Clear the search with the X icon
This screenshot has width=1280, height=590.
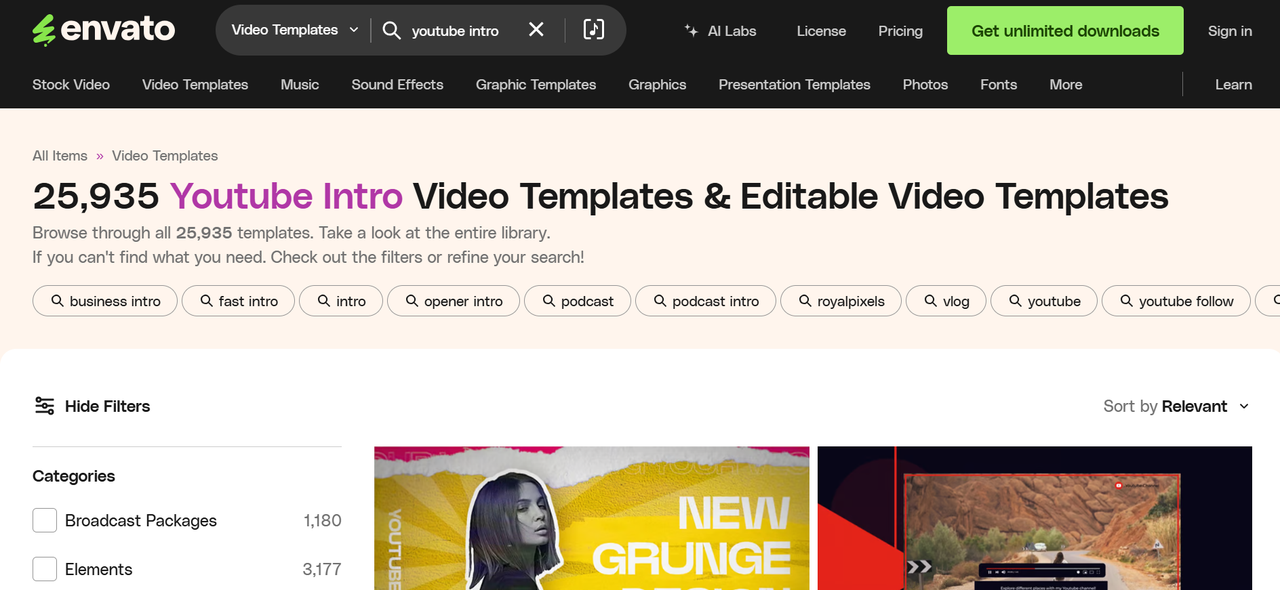(x=537, y=30)
